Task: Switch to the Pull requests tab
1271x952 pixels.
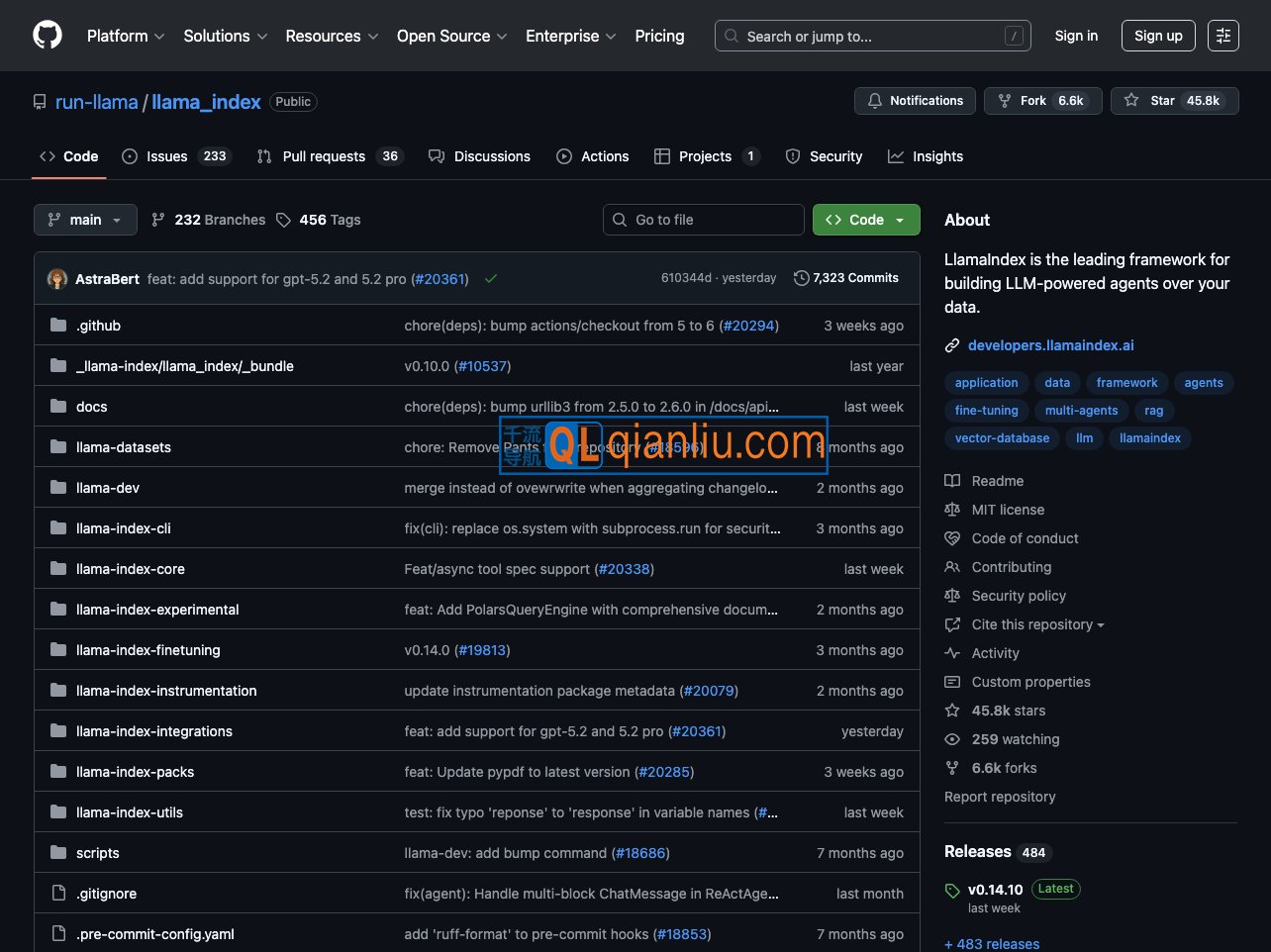Action: click(x=324, y=156)
